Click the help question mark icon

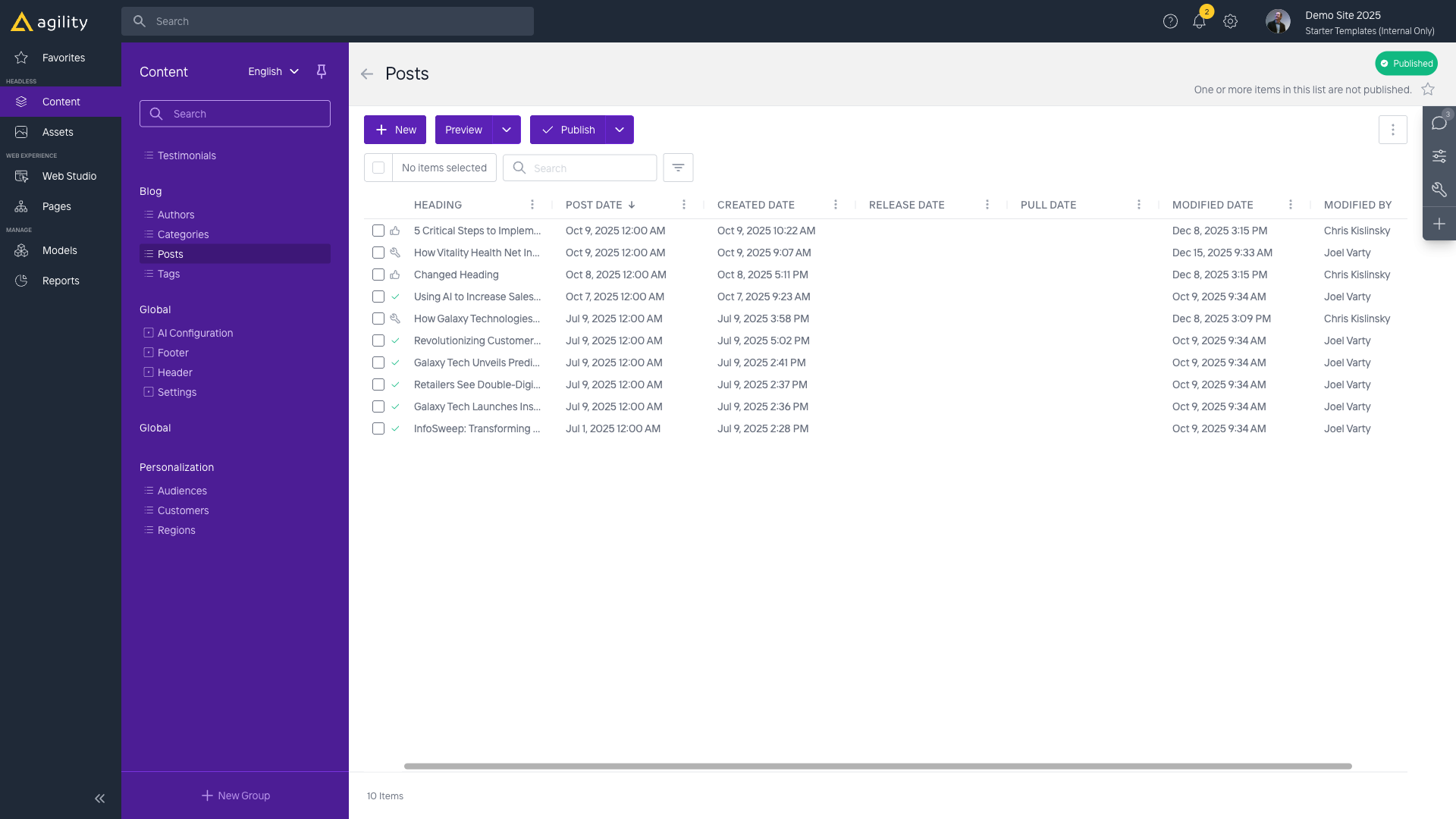1170,22
